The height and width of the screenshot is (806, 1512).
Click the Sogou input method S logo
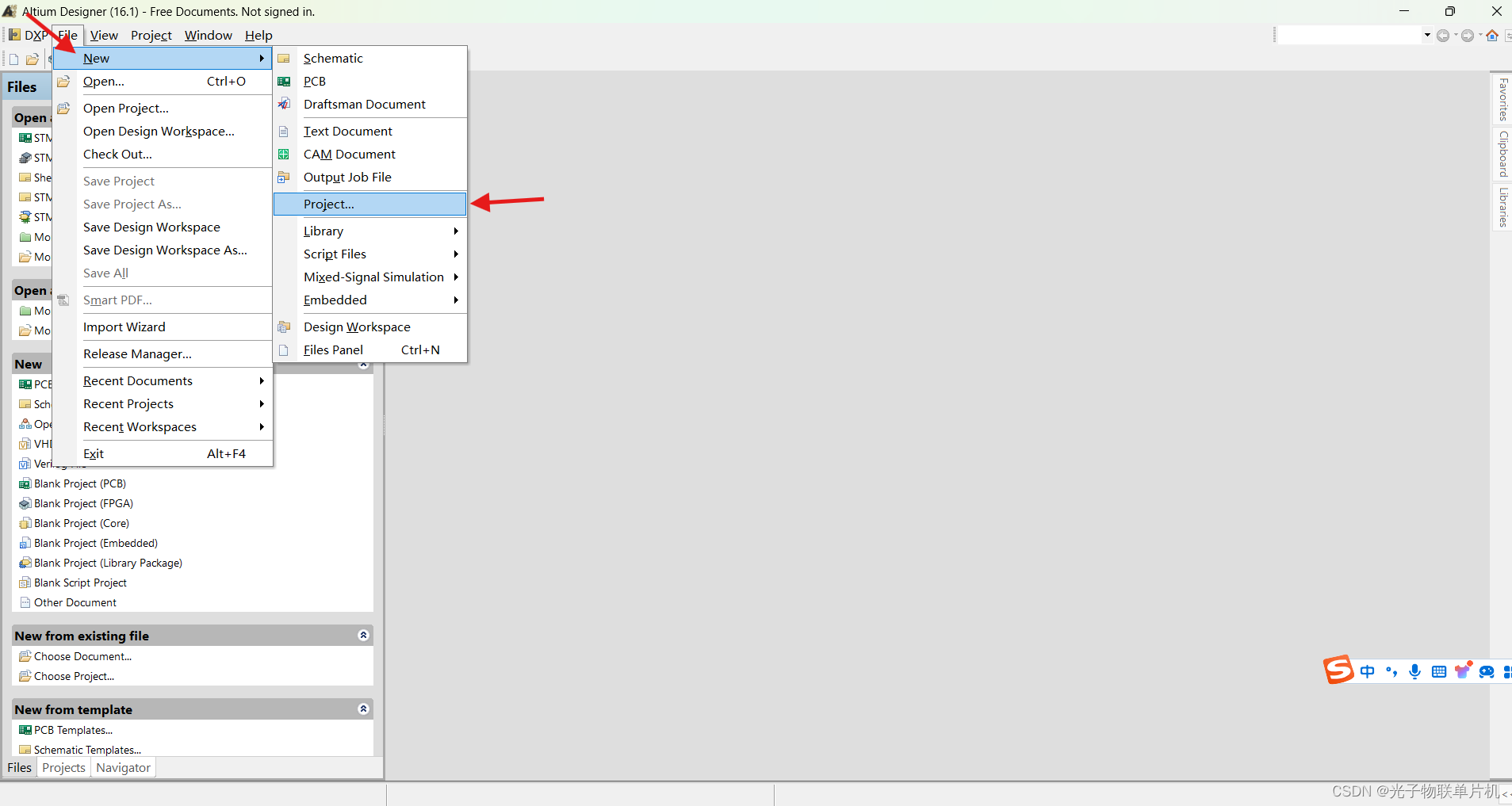1338,670
